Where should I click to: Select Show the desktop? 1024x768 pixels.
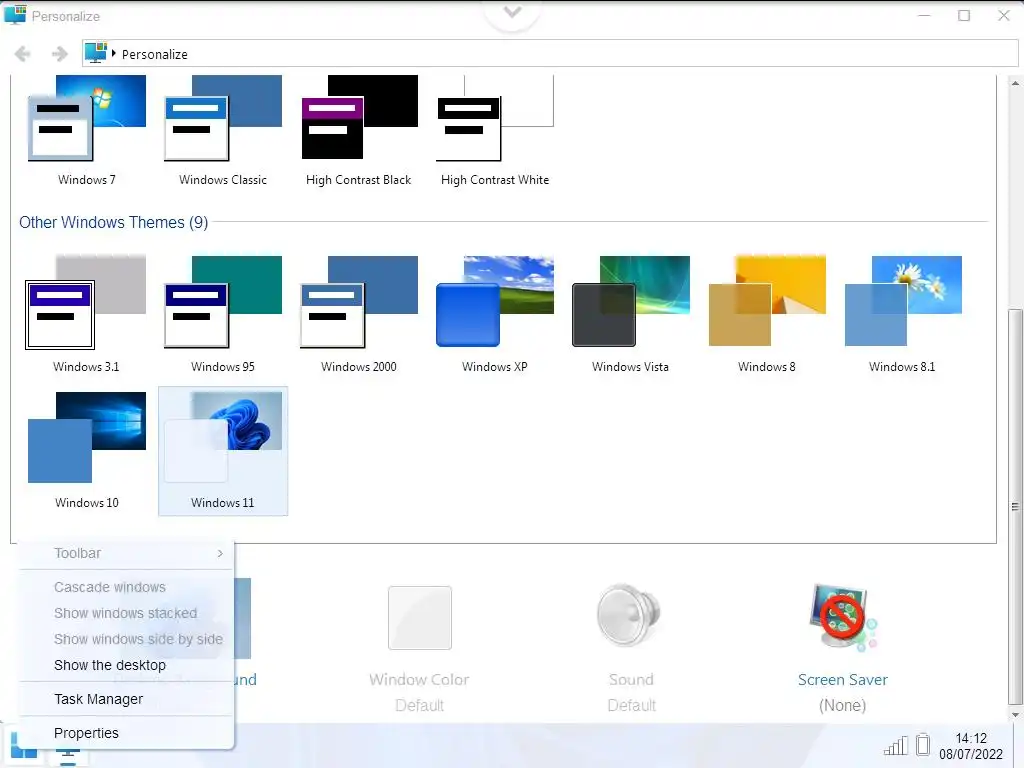(126, 665)
